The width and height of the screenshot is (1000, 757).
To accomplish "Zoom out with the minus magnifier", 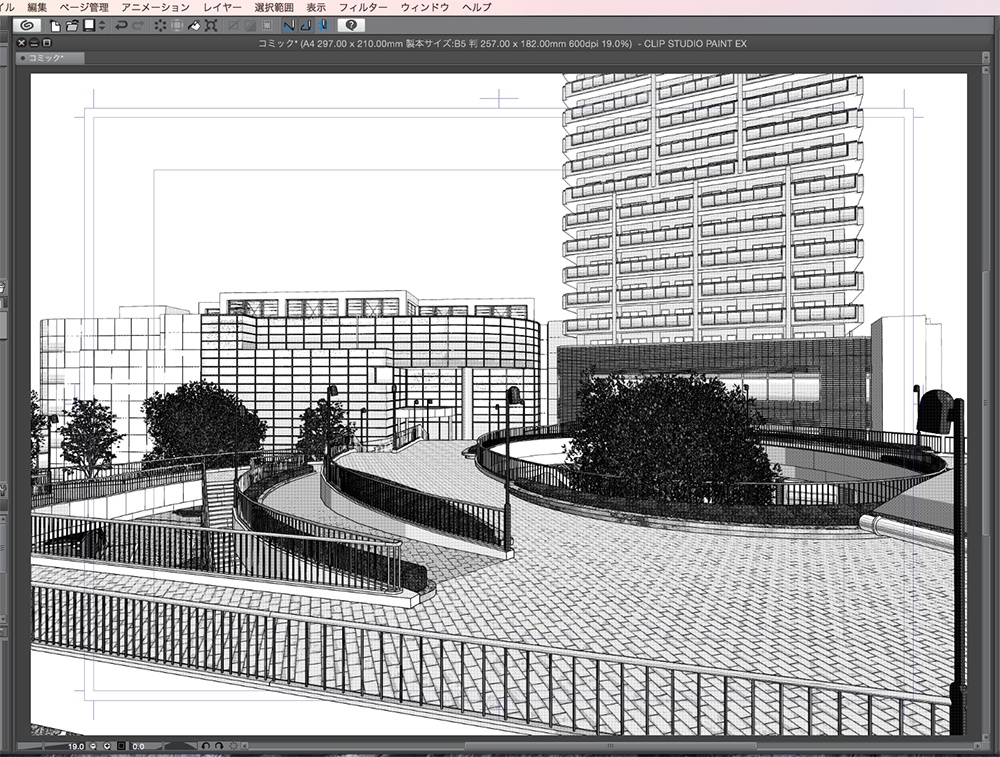I will pyautogui.click(x=93, y=746).
